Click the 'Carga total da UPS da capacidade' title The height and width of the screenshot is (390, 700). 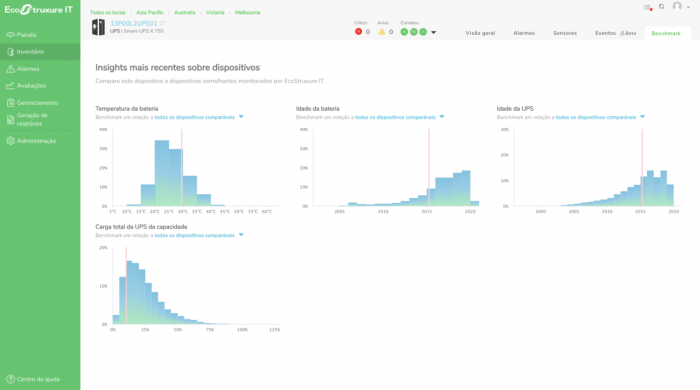coord(141,227)
